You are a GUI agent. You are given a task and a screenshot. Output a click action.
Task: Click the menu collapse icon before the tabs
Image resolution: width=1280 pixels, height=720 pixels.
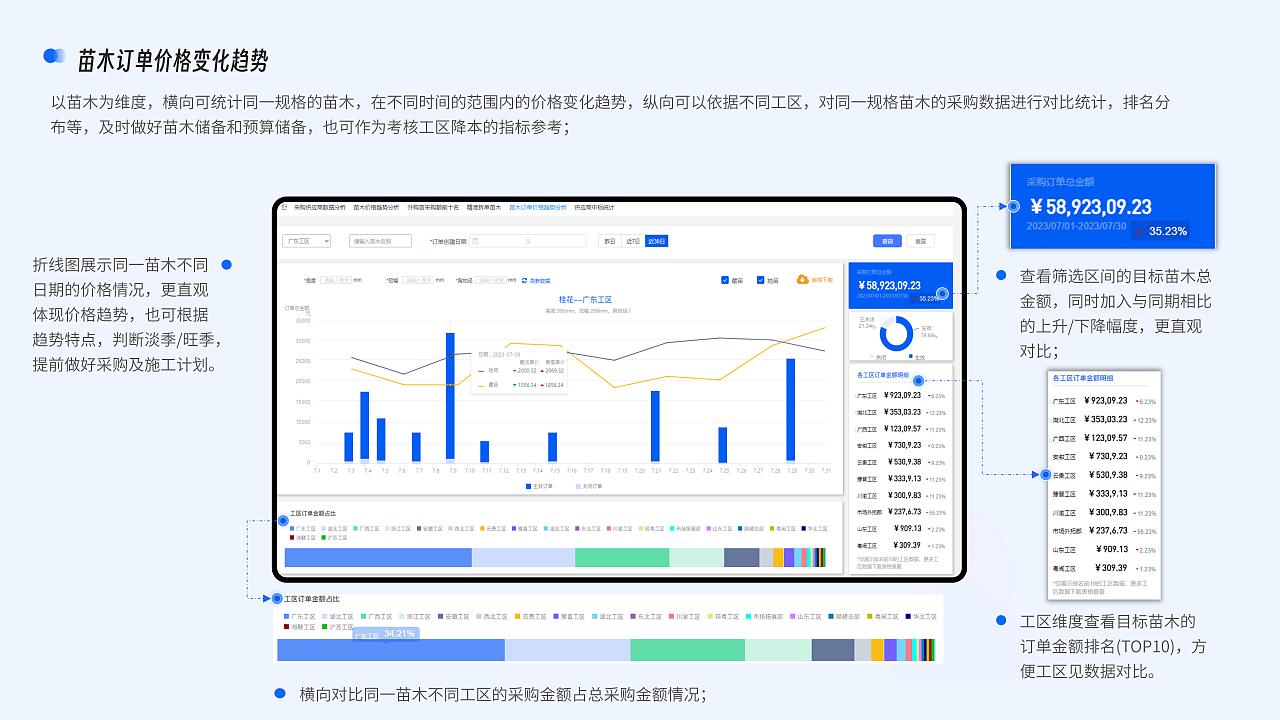point(285,207)
